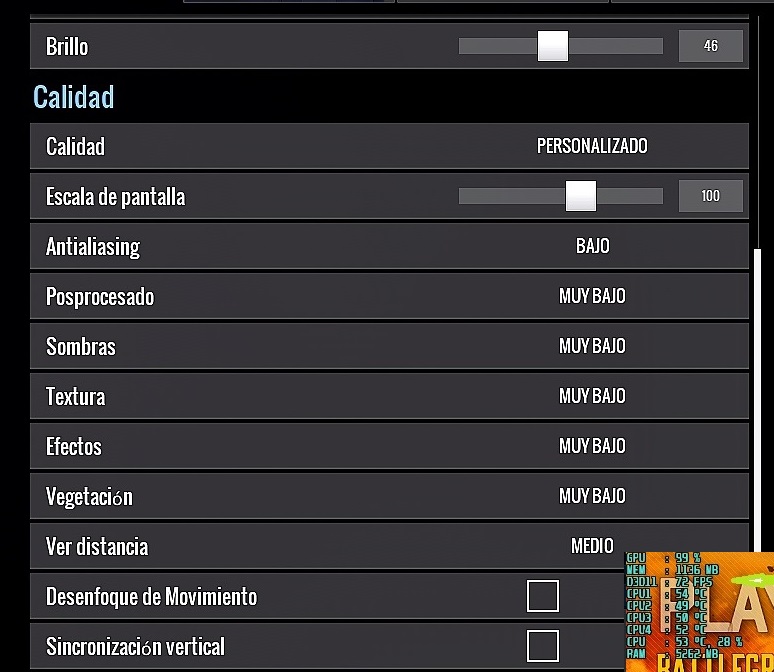Change the Sombras setting MUY BAJO
The width and height of the screenshot is (774, 672).
click(x=592, y=346)
